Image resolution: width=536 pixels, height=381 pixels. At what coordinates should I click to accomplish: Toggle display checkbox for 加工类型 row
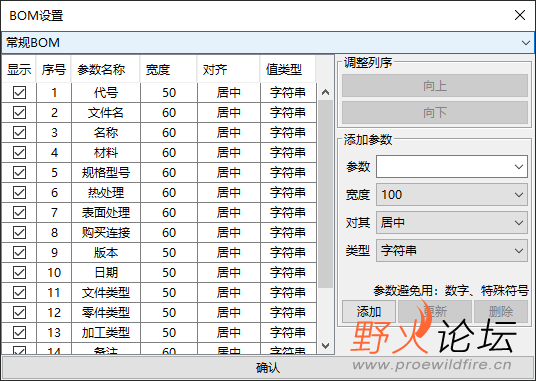[19, 332]
